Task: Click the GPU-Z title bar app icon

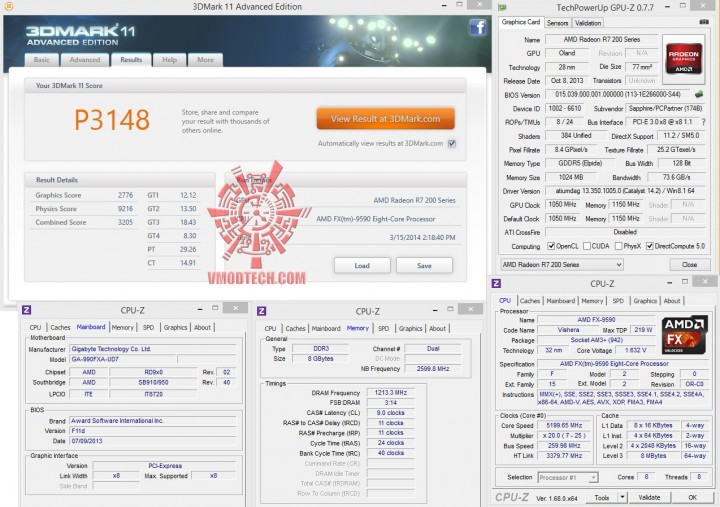Action: click(502, 7)
